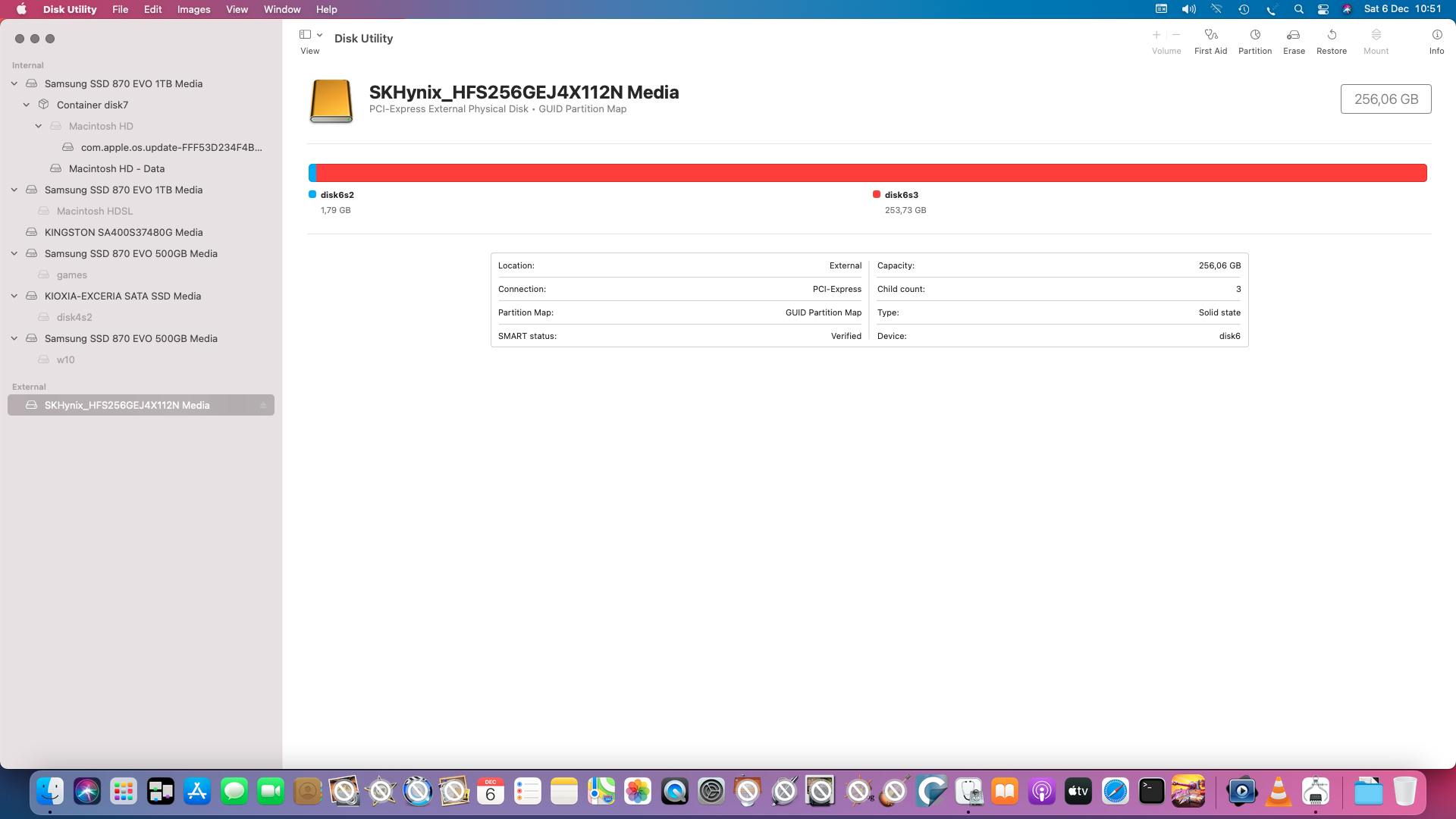
Task: Collapse the KIOXIA-EXCERIA SATA SSD disclosure triangle
Action: (x=14, y=296)
